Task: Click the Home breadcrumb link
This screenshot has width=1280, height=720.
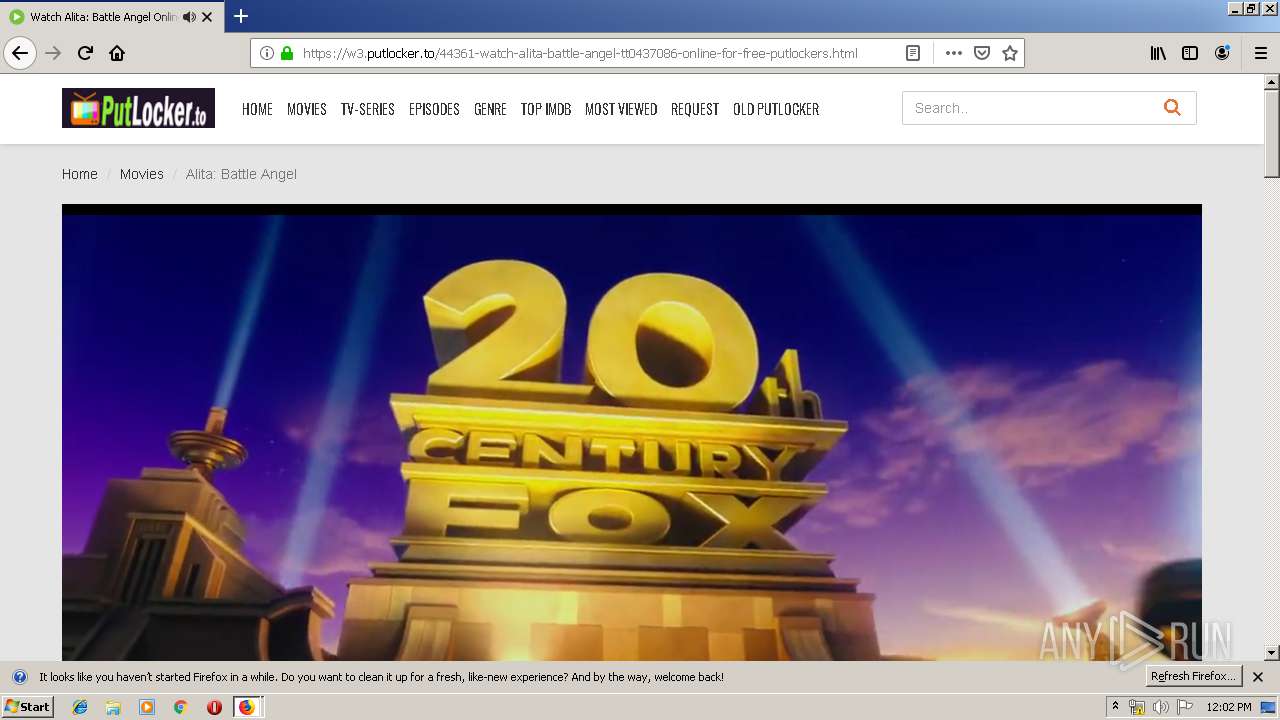Action: 80,174
